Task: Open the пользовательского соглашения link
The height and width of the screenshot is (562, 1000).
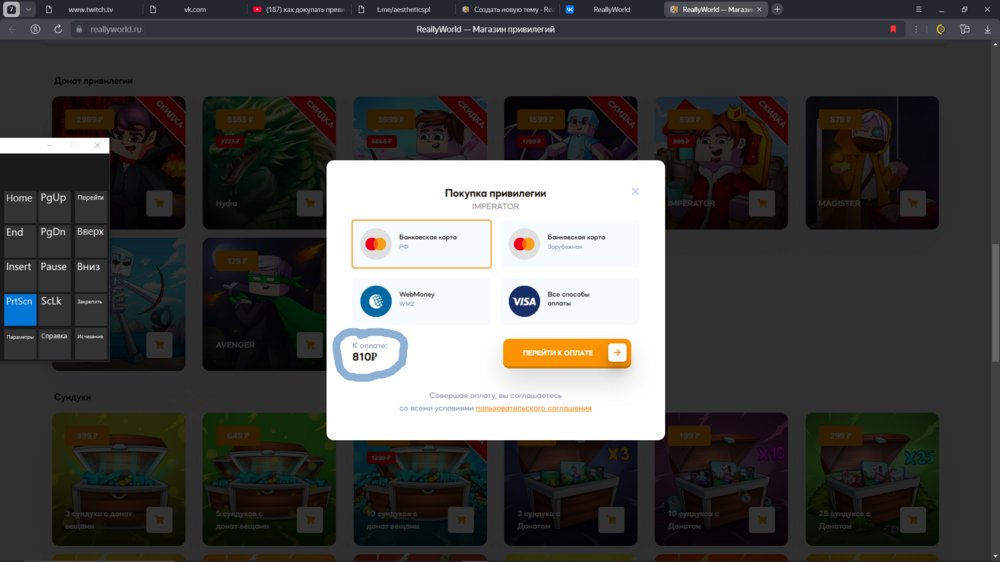Action: (x=533, y=408)
